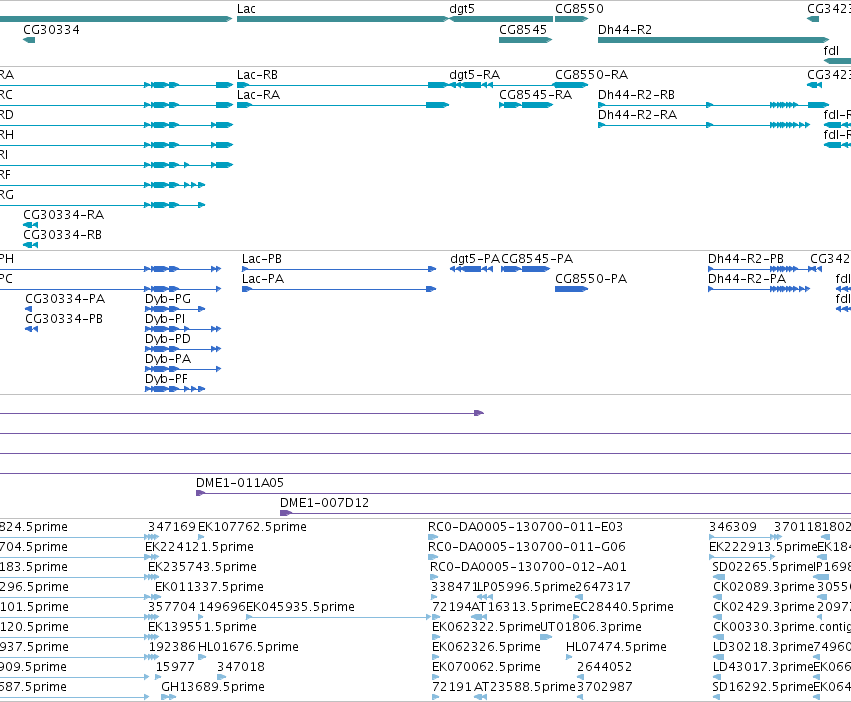Select EST EK070062.5prime
Image resolution: width=851 pixels, height=702 pixels.
point(486,667)
